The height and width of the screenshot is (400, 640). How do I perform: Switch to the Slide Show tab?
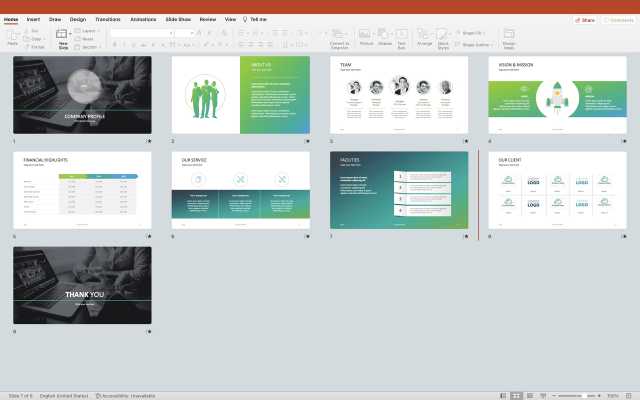coord(179,19)
